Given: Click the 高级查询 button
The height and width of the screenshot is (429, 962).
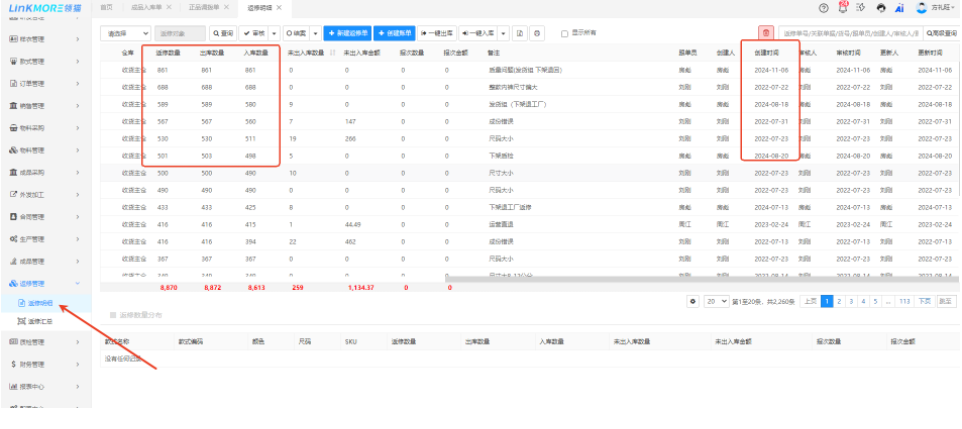Looking at the screenshot, I should (940, 33).
